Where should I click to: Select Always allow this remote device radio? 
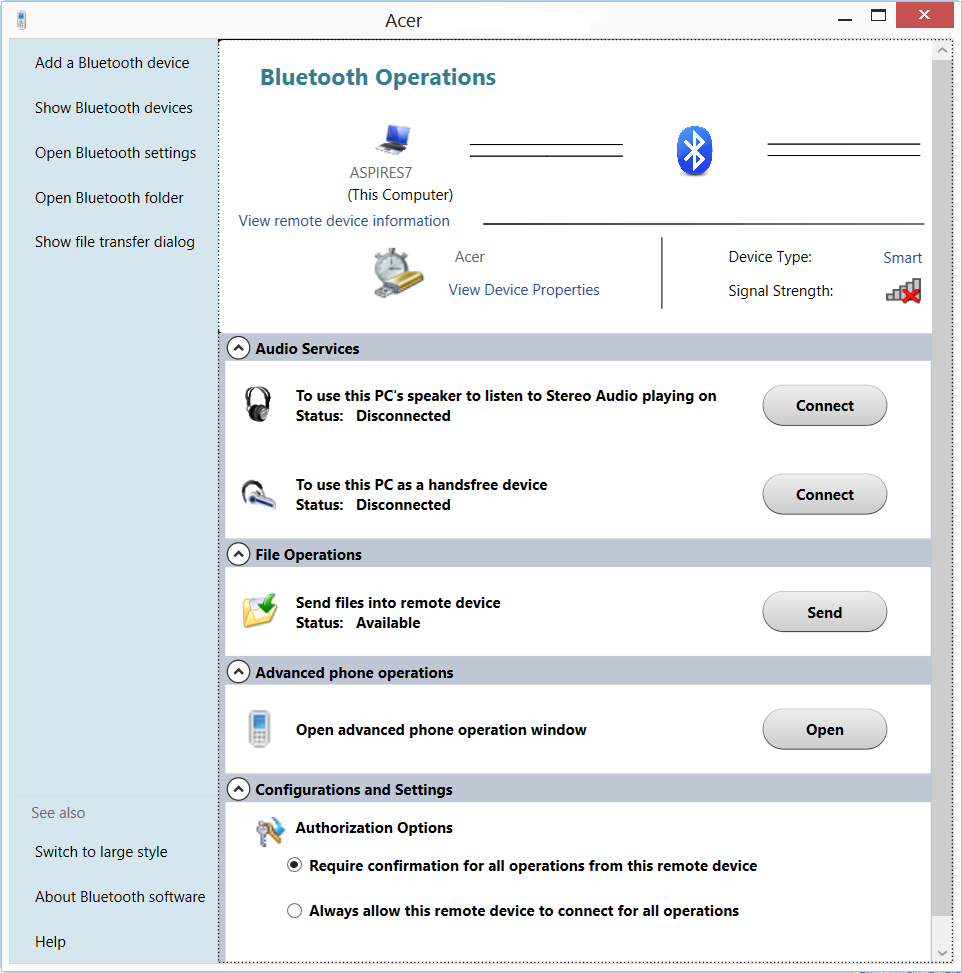(294, 910)
